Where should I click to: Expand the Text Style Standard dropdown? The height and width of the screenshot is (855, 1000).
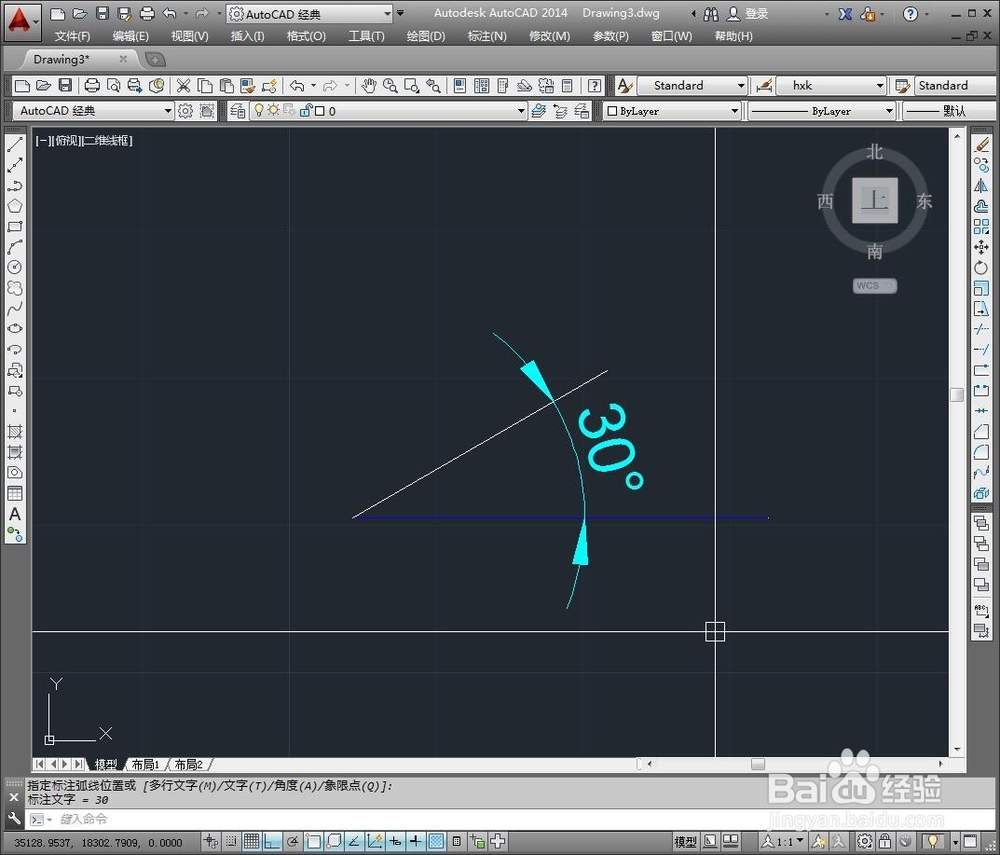[740, 85]
